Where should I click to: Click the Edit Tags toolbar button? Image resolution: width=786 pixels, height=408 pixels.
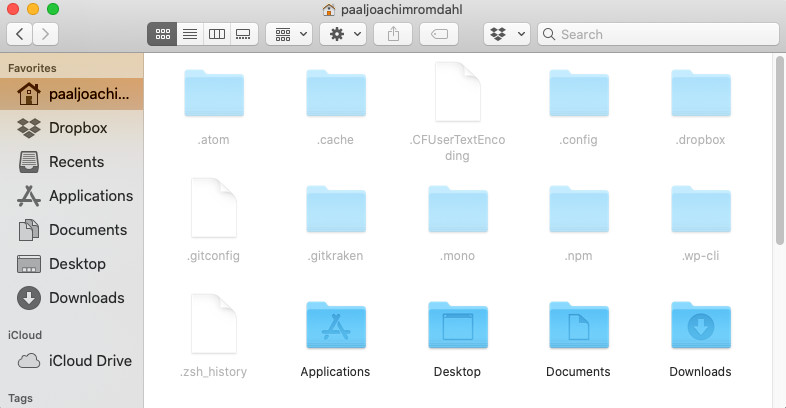(x=439, y=34)
